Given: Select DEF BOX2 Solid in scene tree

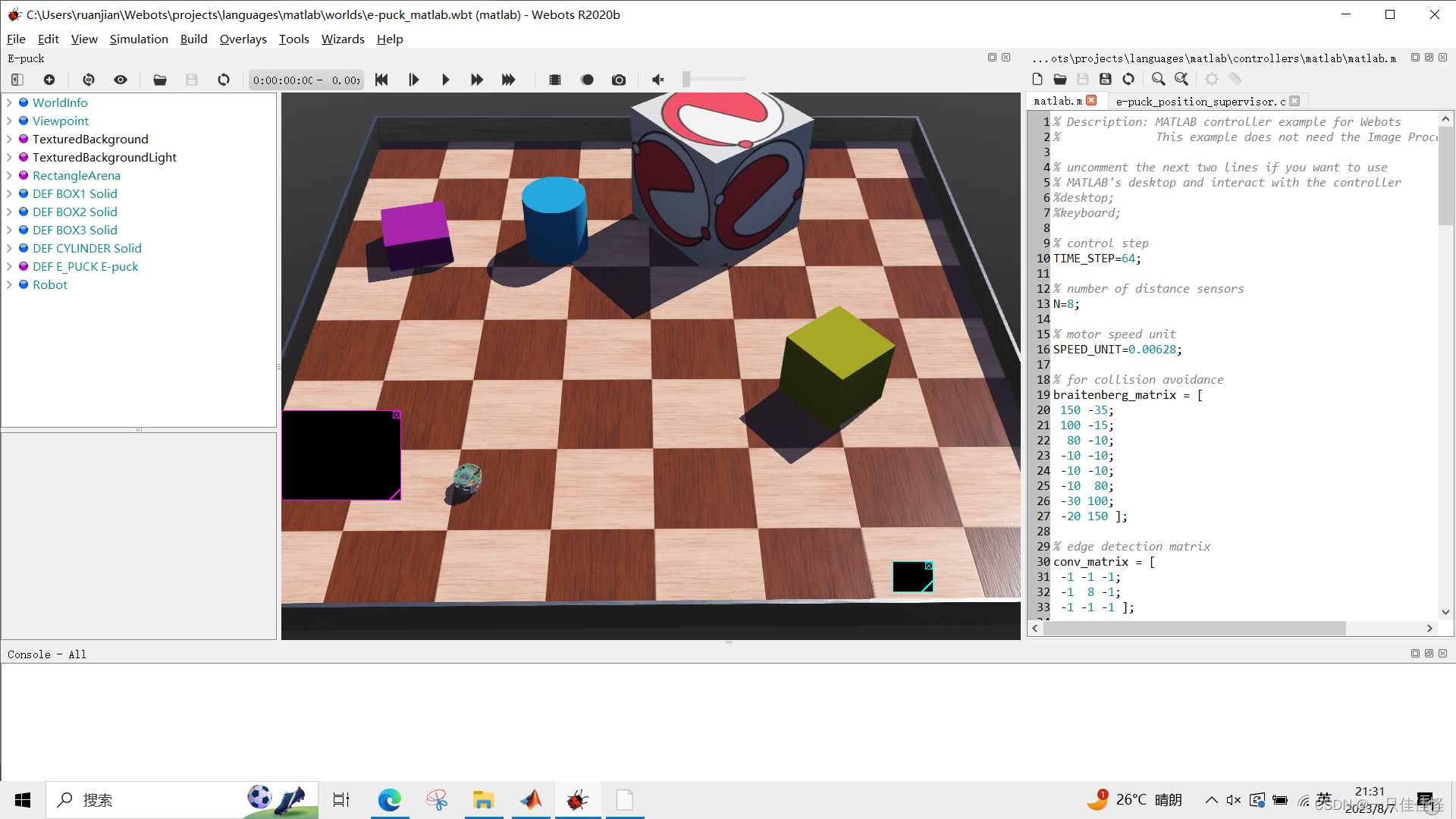Looking at the screenshot, I should click(74, 212).
